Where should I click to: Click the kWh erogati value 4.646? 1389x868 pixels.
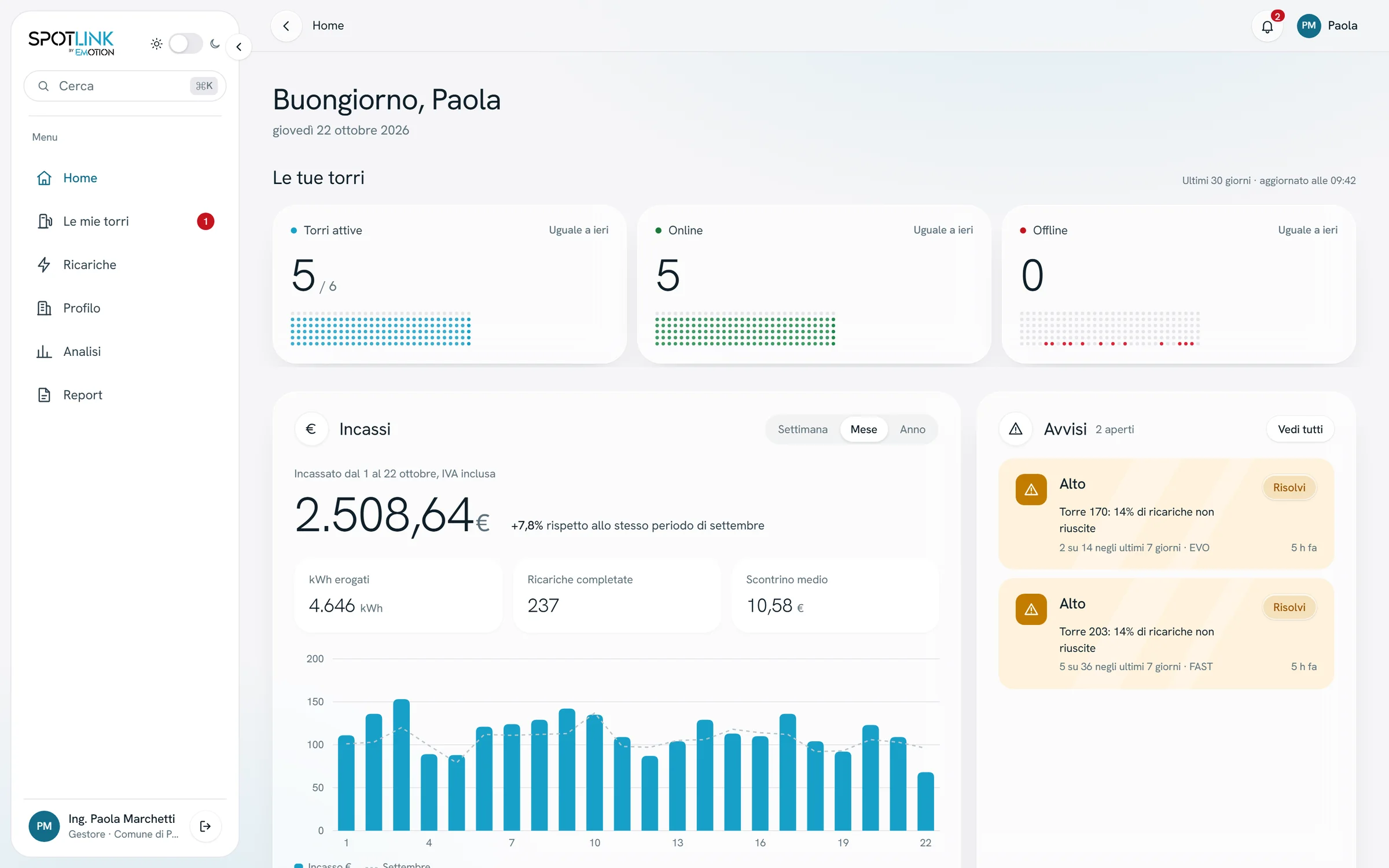click(332, 605)
